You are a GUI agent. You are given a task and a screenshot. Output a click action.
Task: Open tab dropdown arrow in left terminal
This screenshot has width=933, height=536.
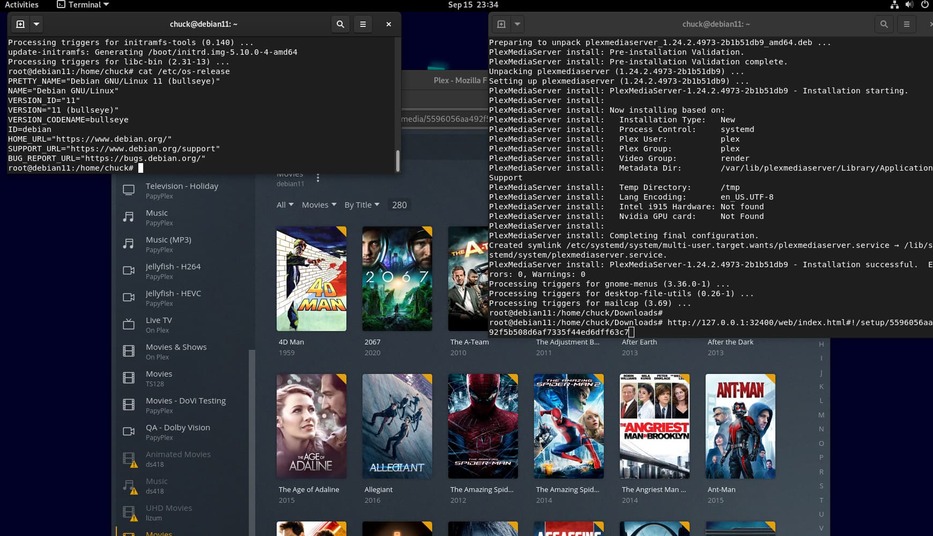click(x=37, y=24)
